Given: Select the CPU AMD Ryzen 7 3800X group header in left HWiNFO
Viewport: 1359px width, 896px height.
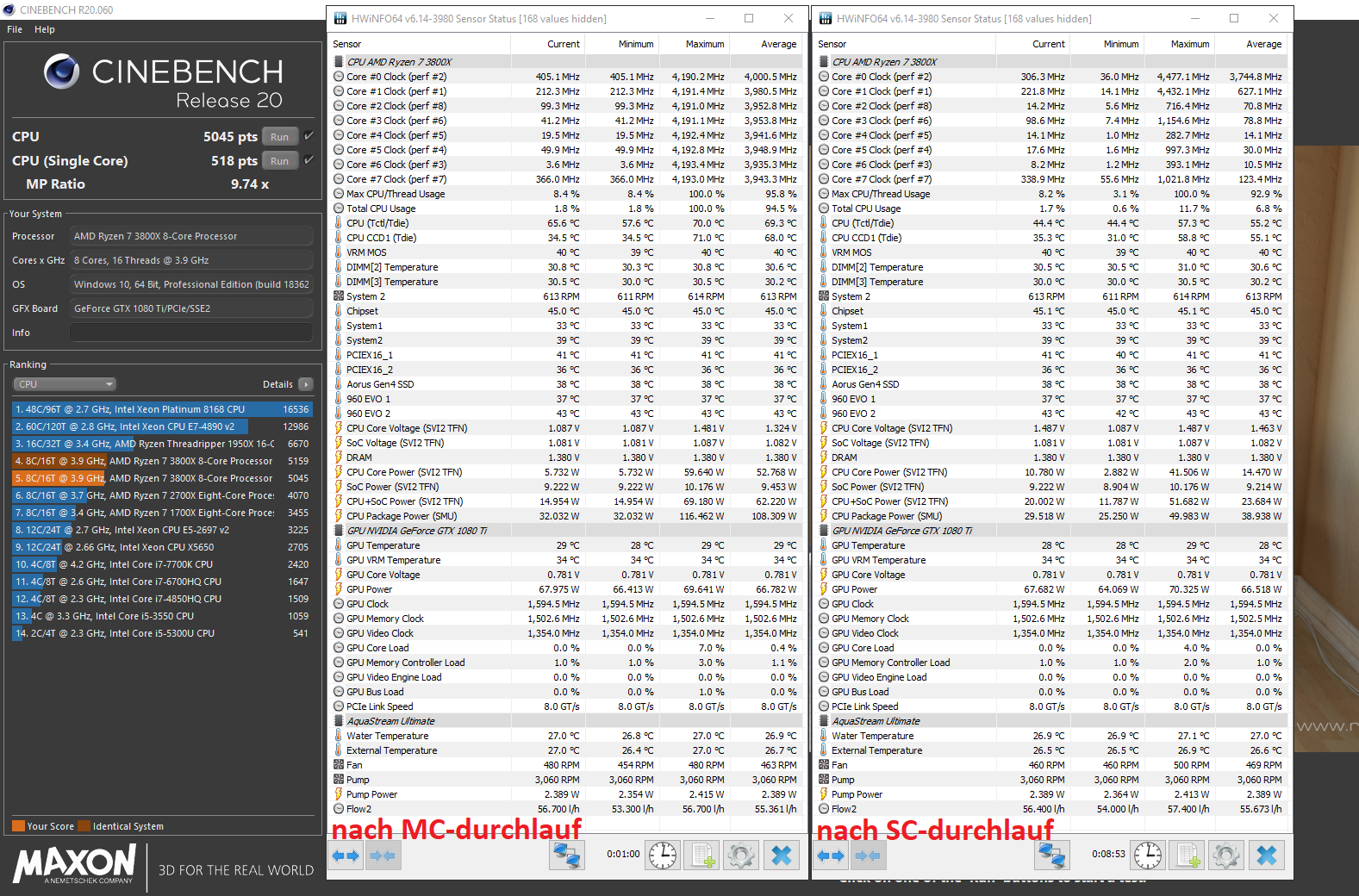Looking at the screenshot, I should point(565,62).
